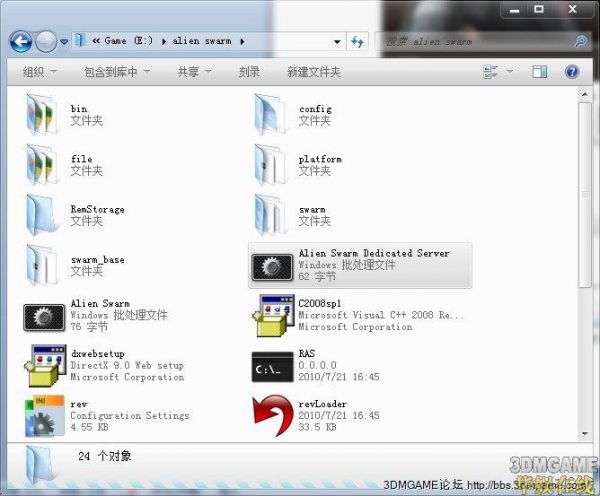Image resolution: width=600 pixels, height=496 pixels.
Task: Select Alien Swarm Dedicated Server batch icon
Action: (x=272, y=267)
